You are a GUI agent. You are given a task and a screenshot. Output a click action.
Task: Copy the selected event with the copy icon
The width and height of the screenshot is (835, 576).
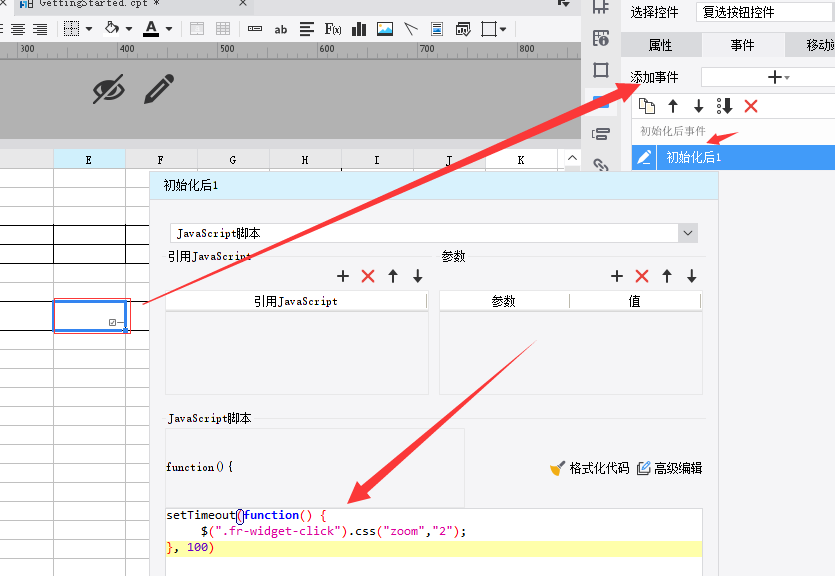647,106
